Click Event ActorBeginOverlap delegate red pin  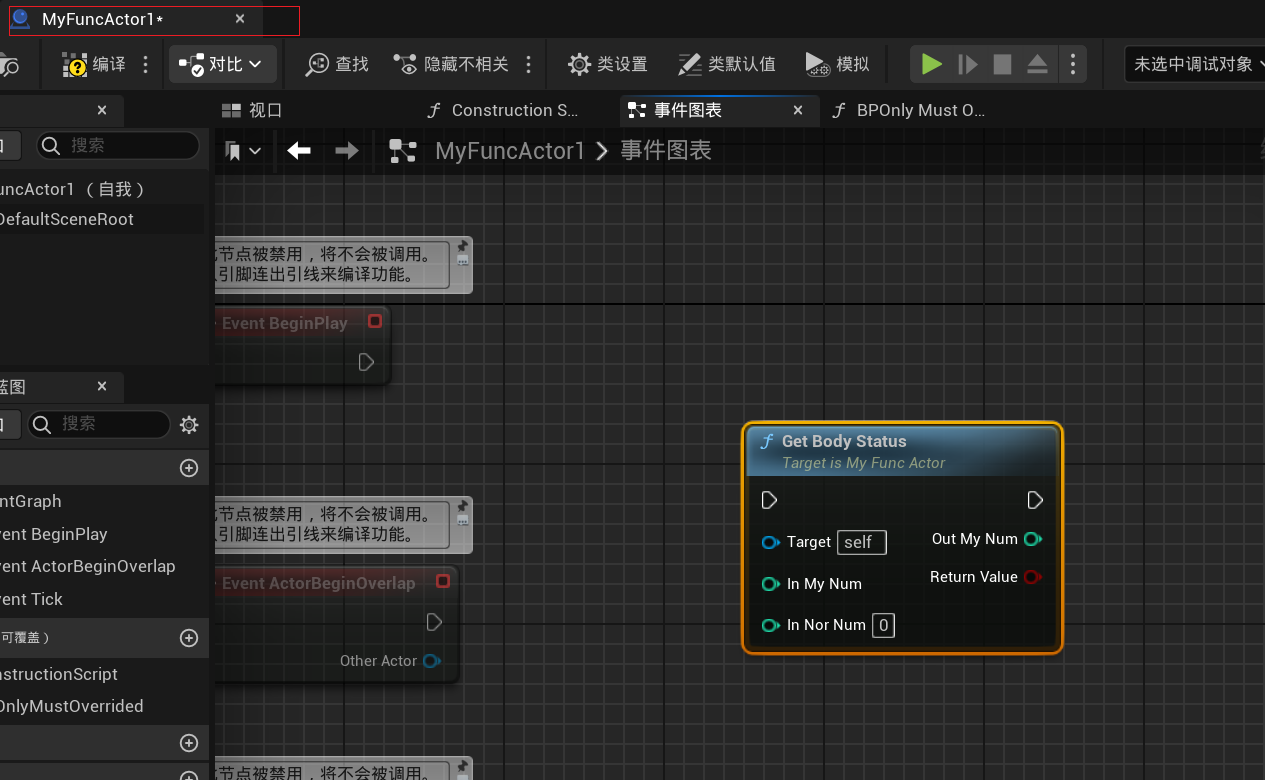coord(443,581)
